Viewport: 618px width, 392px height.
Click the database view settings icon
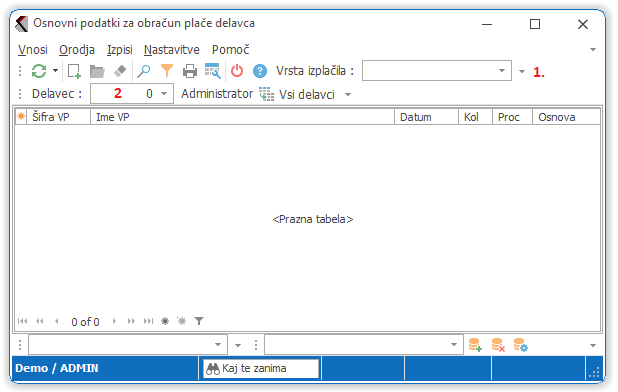point(520,345)
